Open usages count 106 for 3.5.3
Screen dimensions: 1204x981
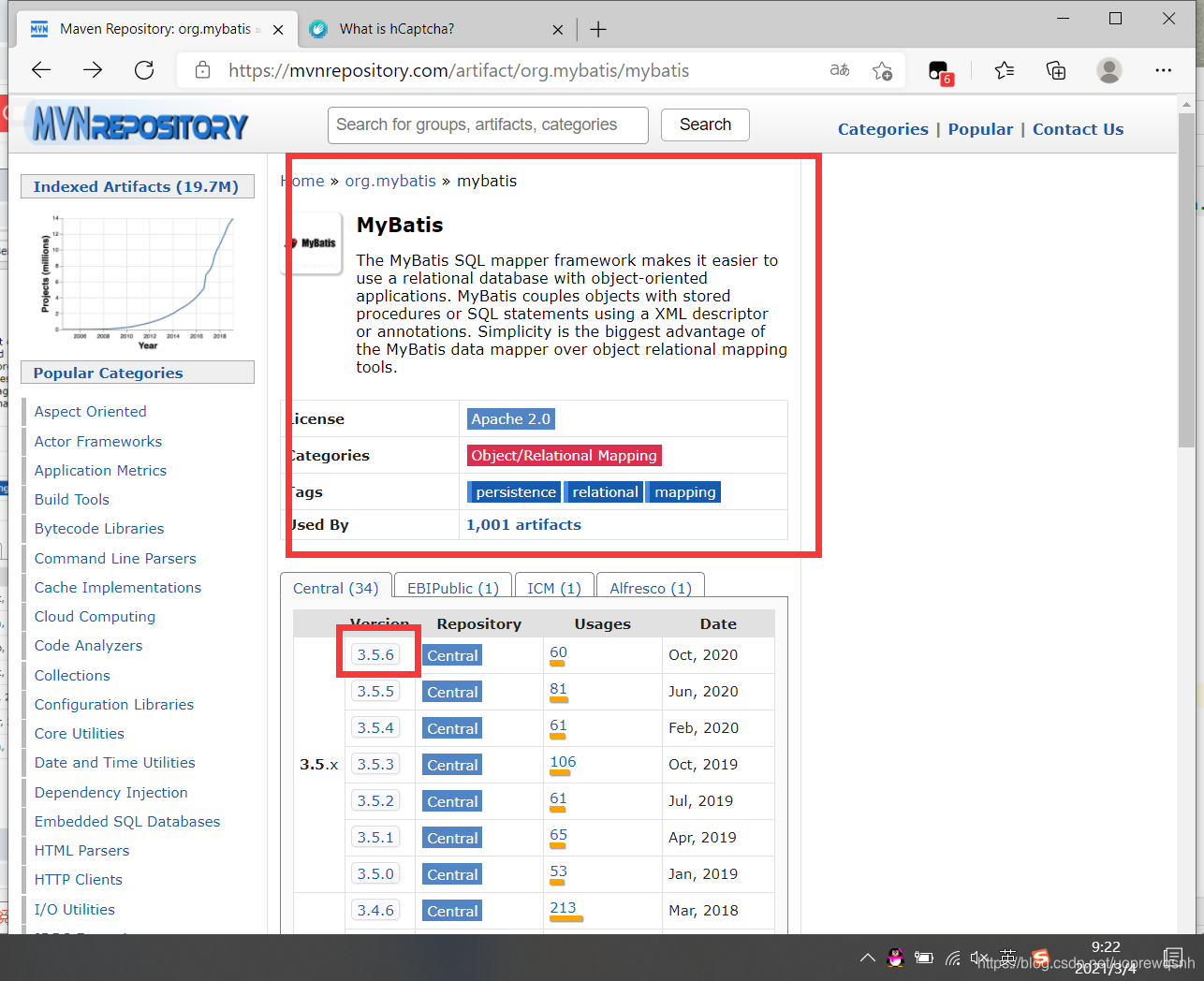pos(563,762)
